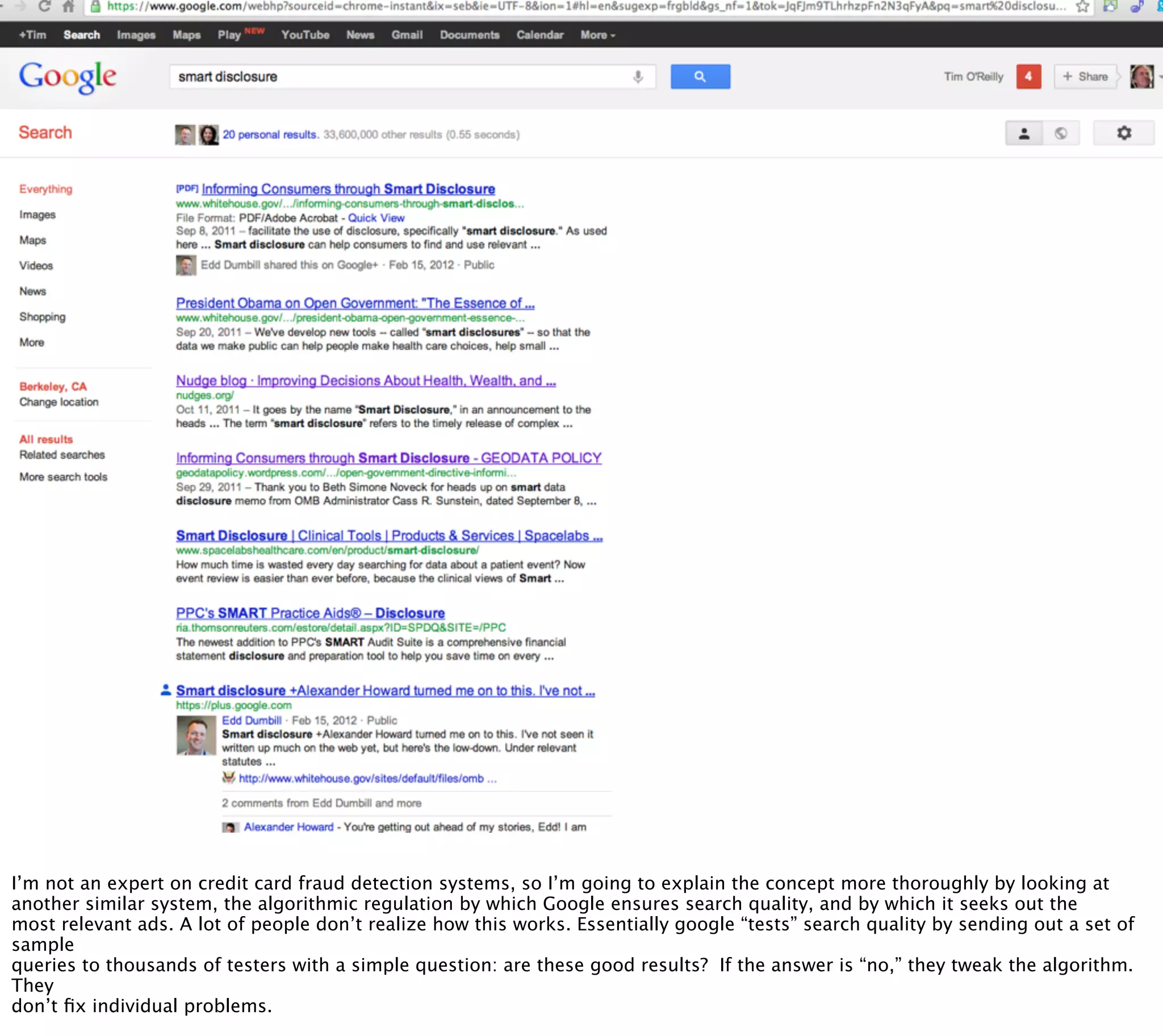Click the browser home icon
Screen dimensions: 1163x1036
(x=68, y=6)
